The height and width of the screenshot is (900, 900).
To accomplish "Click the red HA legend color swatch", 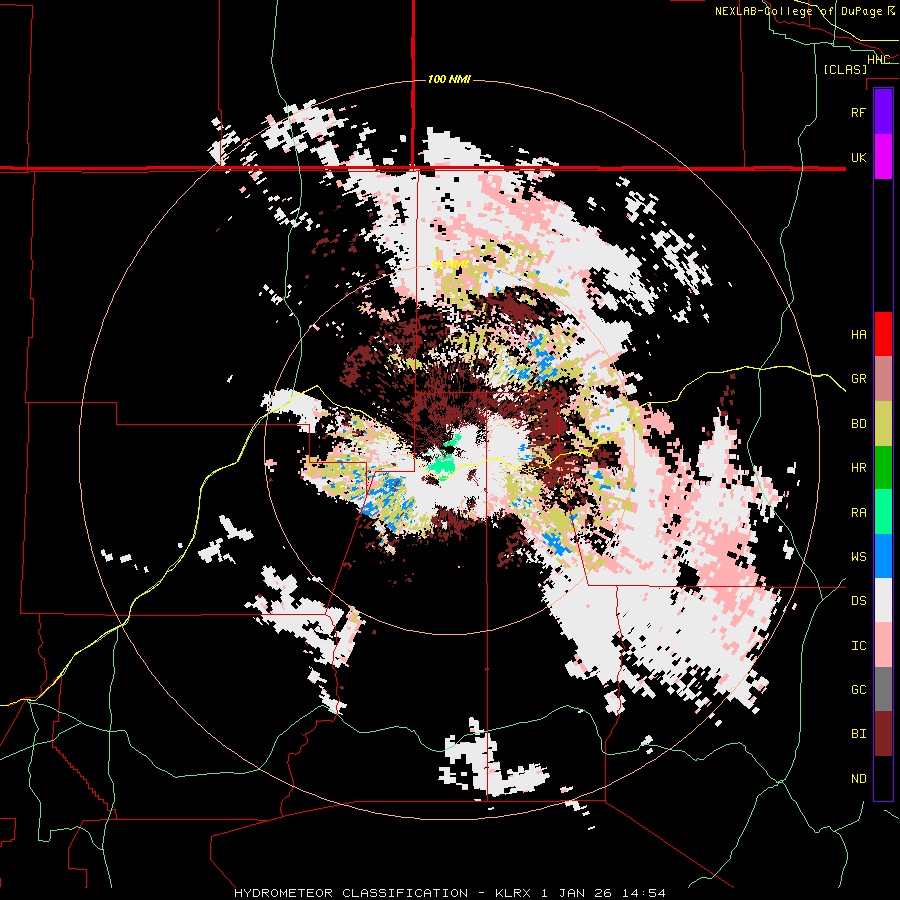I will click(883, 334).
